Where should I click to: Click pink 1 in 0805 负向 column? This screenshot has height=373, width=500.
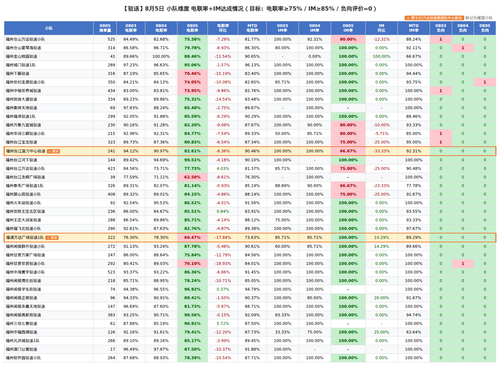coord(485,82)
